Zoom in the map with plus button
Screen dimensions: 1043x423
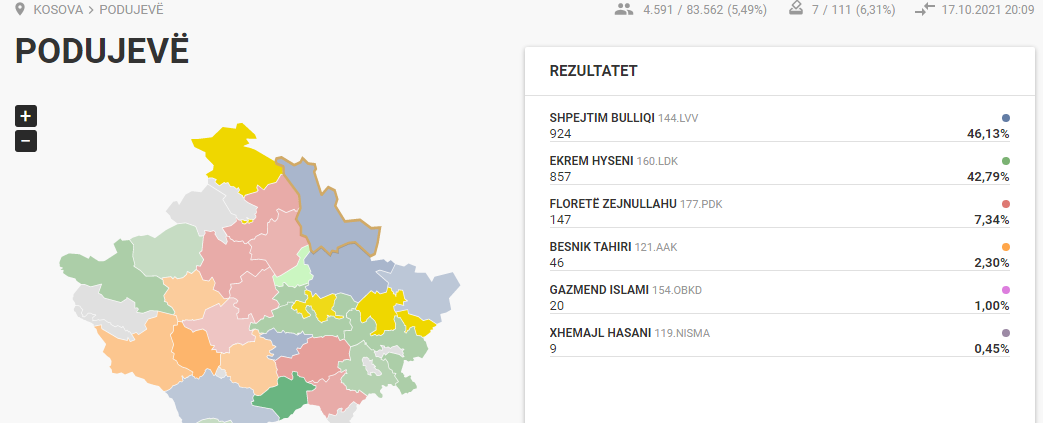click(26, 116)
